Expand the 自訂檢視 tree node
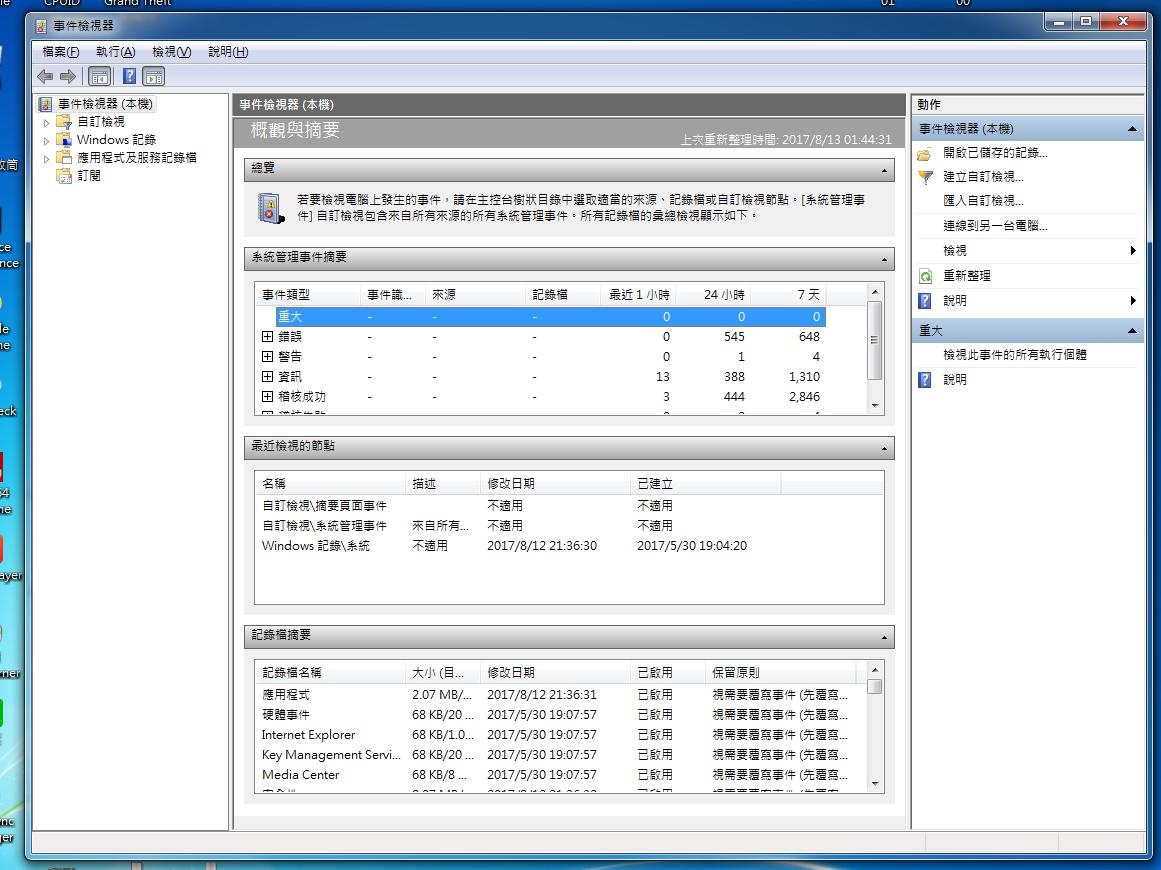Viewport: 1161px width, 870px height. [x=46, y=122]
